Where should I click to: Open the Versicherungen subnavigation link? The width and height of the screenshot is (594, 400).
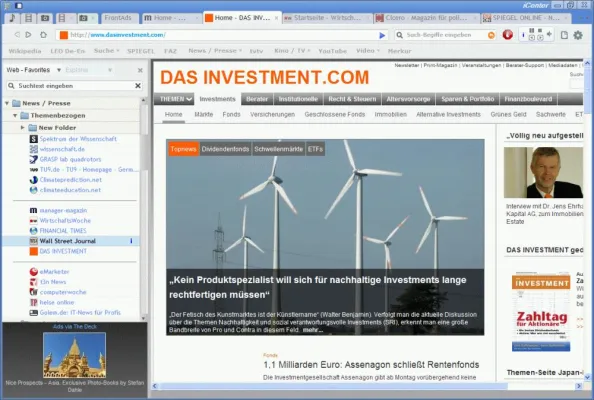tap(272, 114)
